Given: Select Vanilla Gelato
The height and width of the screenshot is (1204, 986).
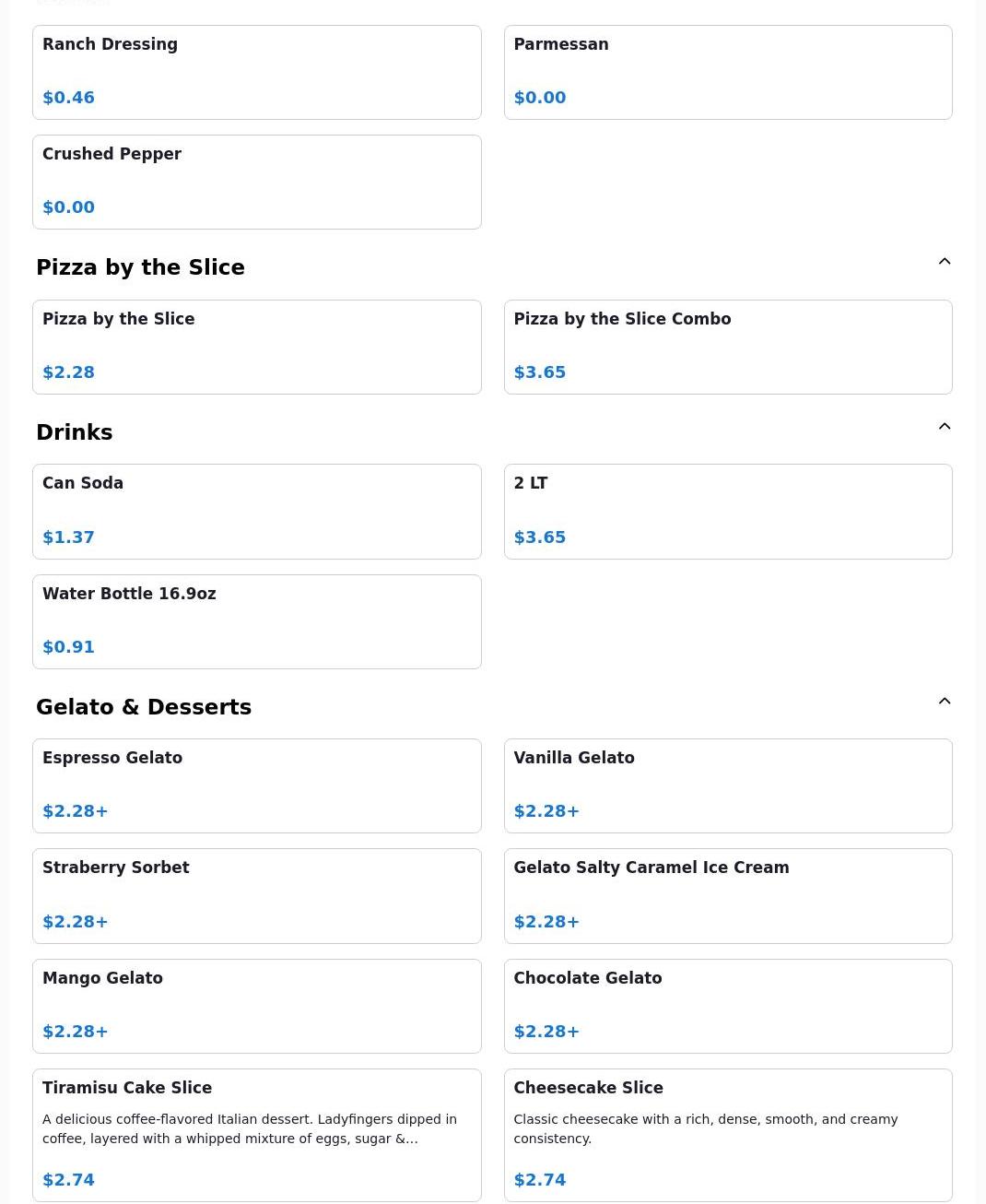Looking at the screenshot, I should click(x=727, y=785).
